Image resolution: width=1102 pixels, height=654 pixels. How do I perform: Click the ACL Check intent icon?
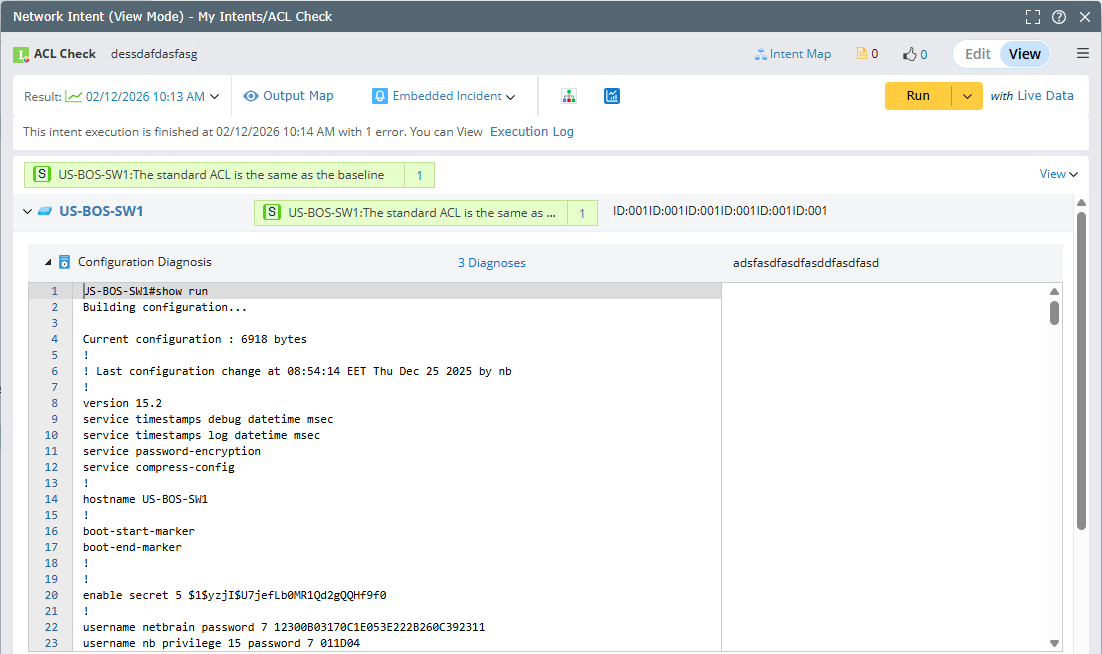pyautogui.click(x=21, y=55)
